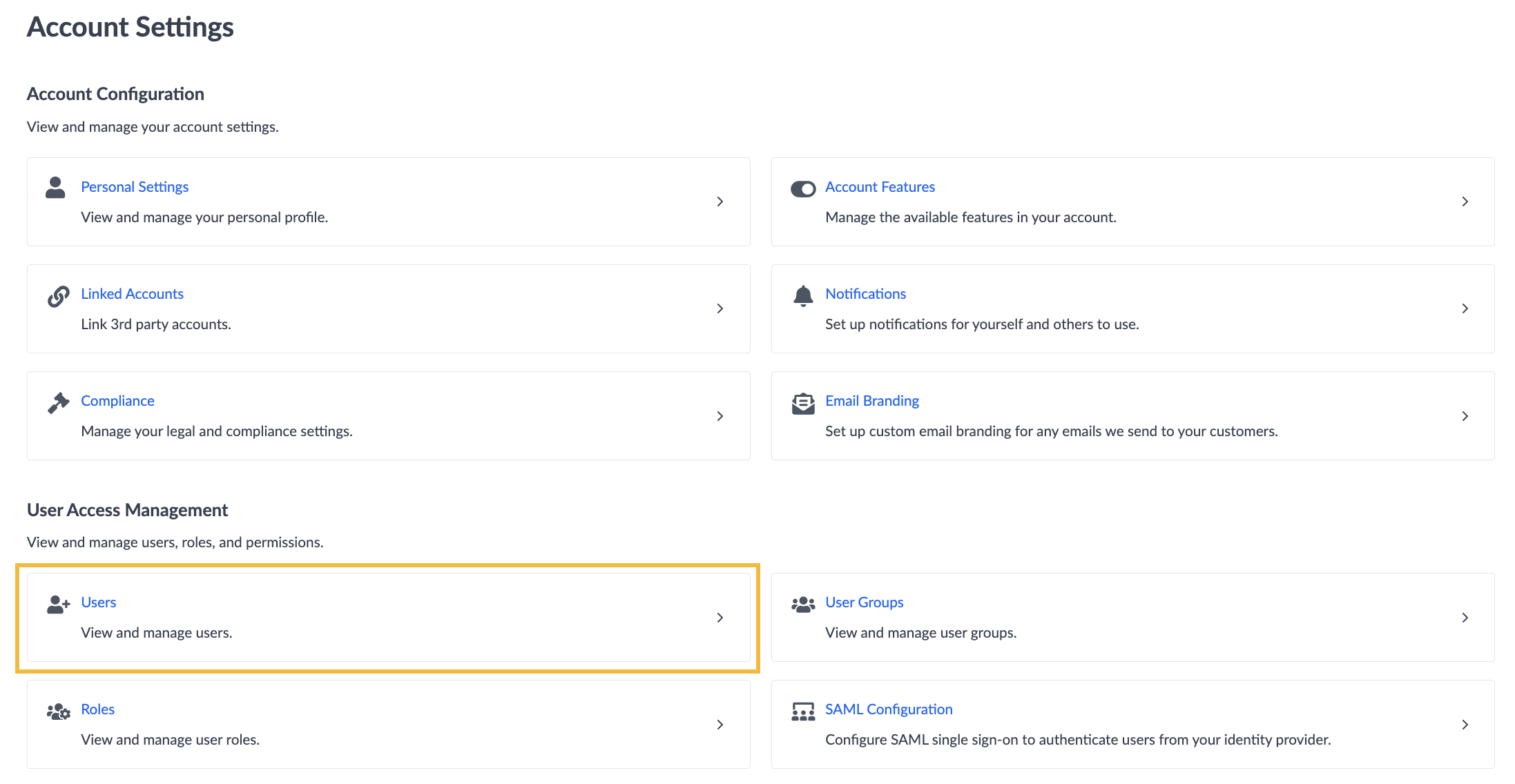Click the 'User Access Management' section heading
The height and width of the screenshot is (784, 1515).
(x=127, y=510)
